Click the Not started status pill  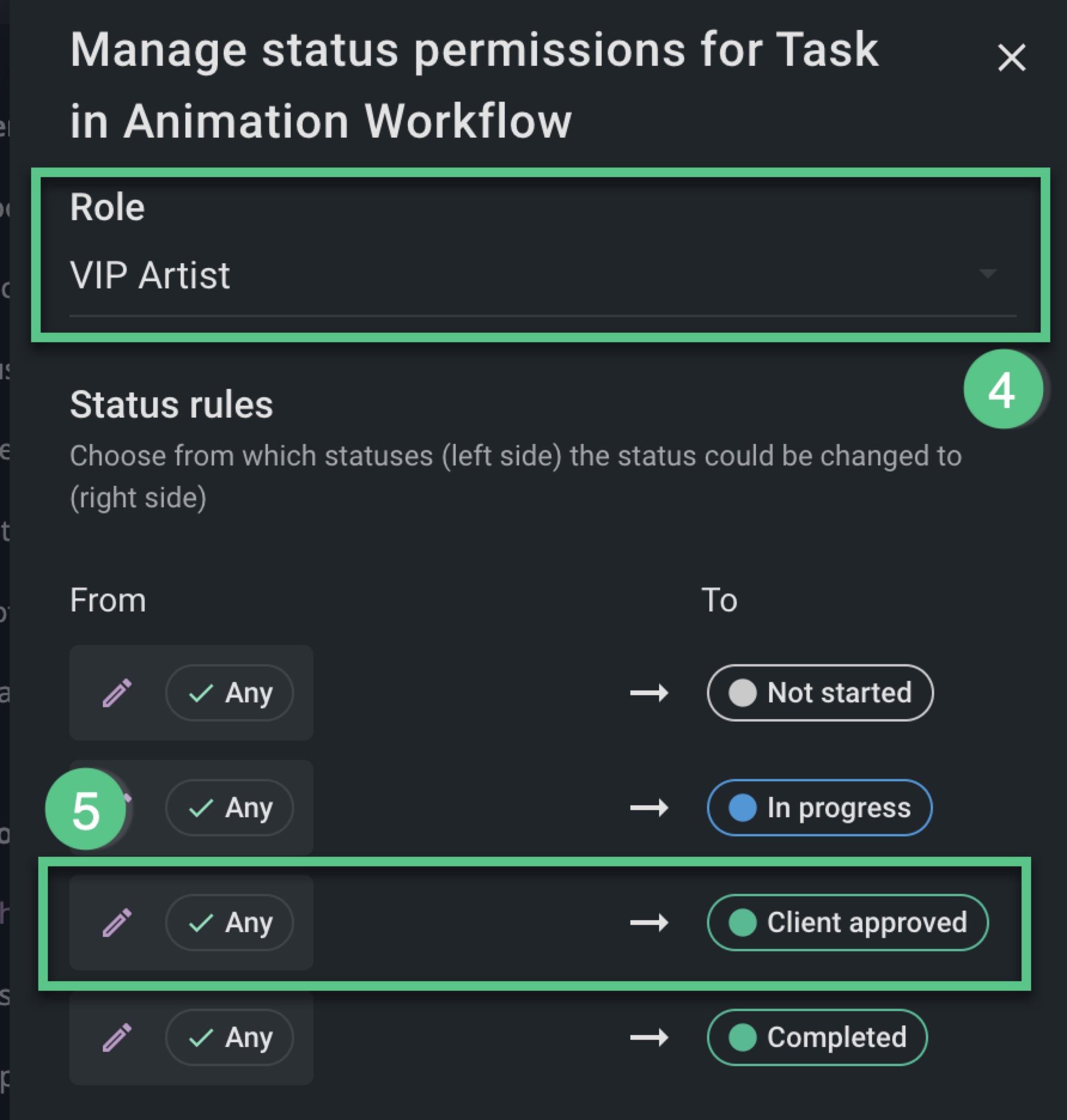(820, 693)
